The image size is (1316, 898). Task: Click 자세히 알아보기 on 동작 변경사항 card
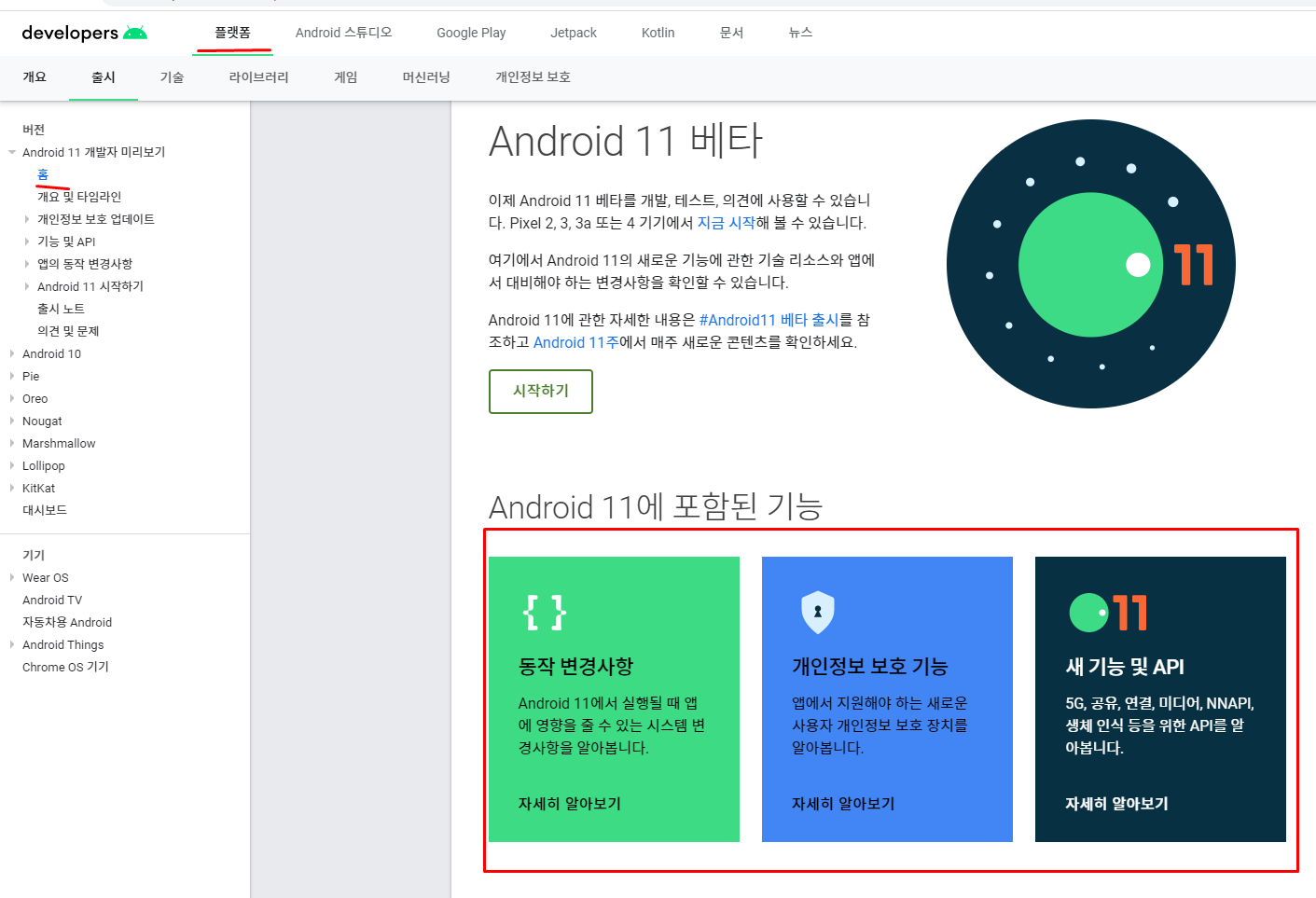(570, 804)
